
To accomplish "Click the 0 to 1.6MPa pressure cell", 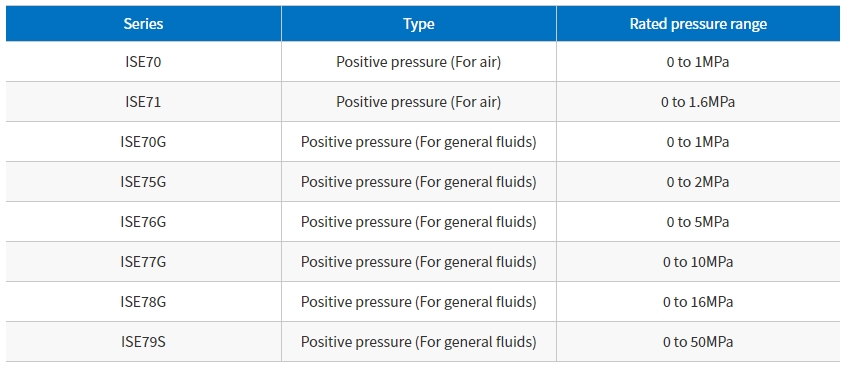I will pos(698,102).
